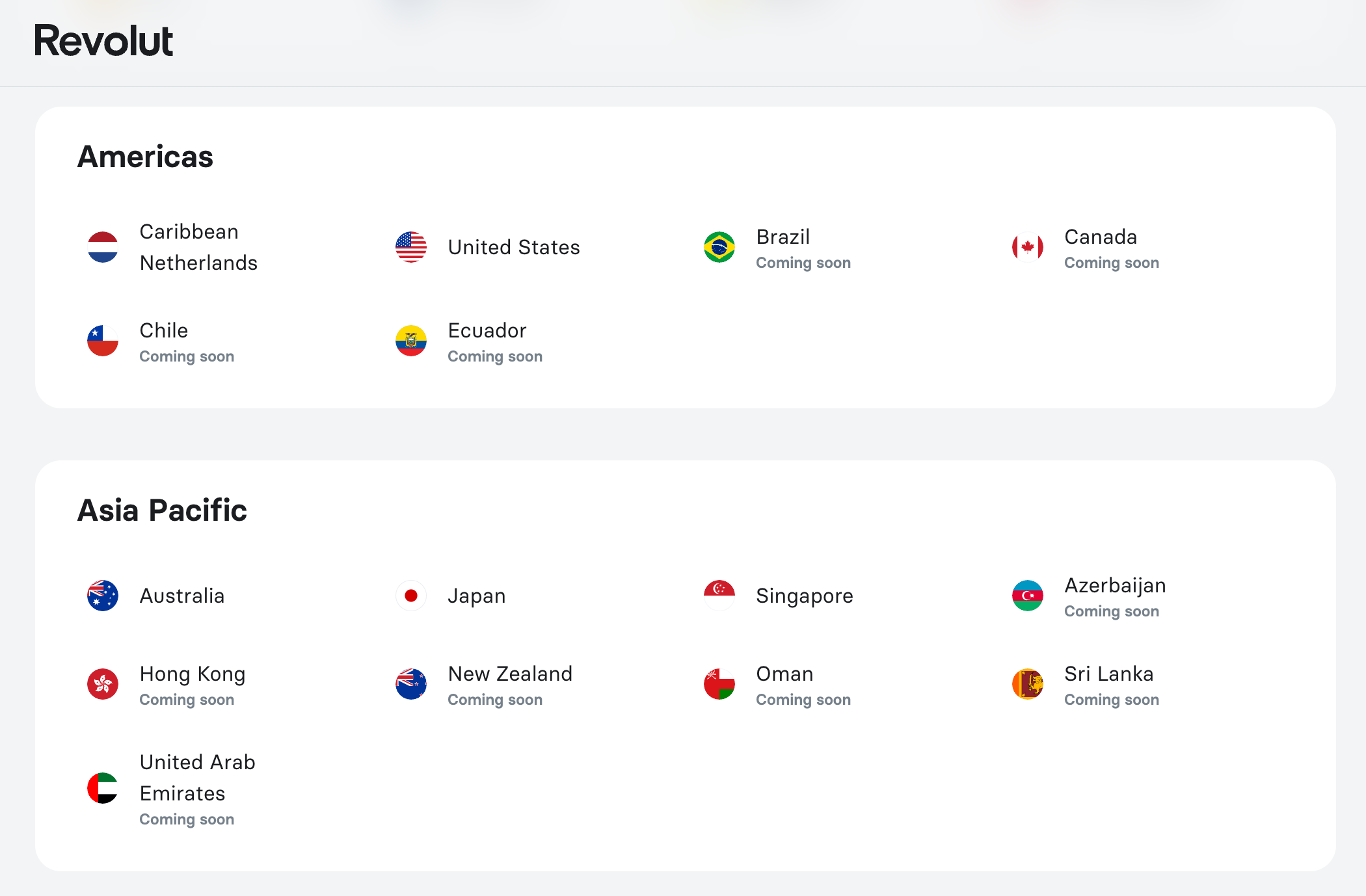Screen dimensions: 1366x896
Task: Click the Brazil flag icon
Action: tap(719, 247)
